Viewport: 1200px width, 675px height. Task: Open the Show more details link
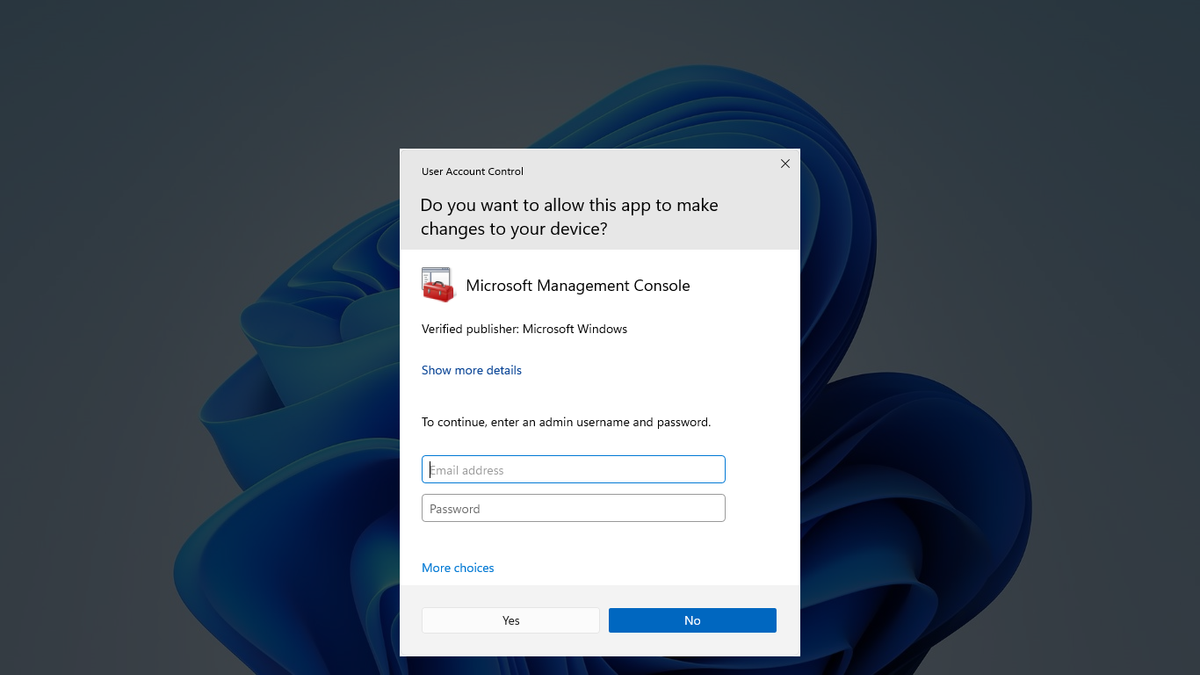pos(472,370)
